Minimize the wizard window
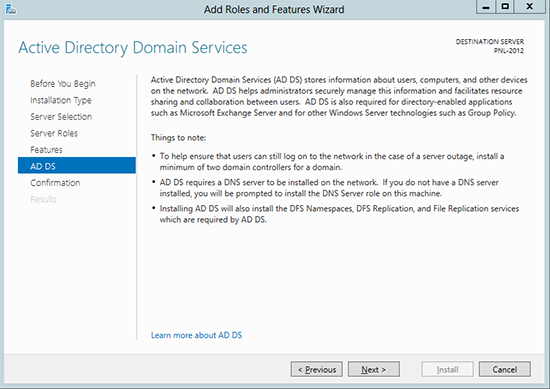Image resolution: width=550 pixels, height=389 pixels. pyautogui.click(x=486, y=7)
